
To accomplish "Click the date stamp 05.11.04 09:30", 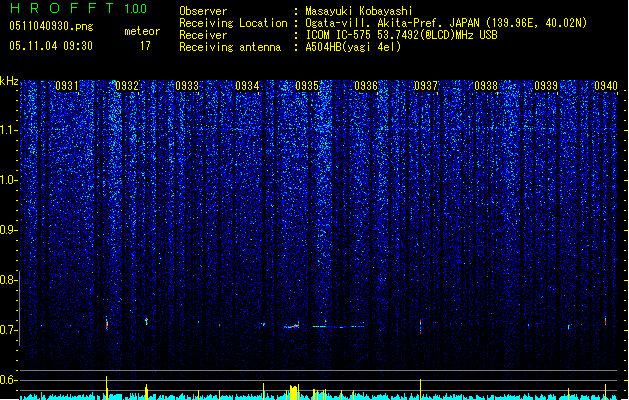I will [51, 46].
